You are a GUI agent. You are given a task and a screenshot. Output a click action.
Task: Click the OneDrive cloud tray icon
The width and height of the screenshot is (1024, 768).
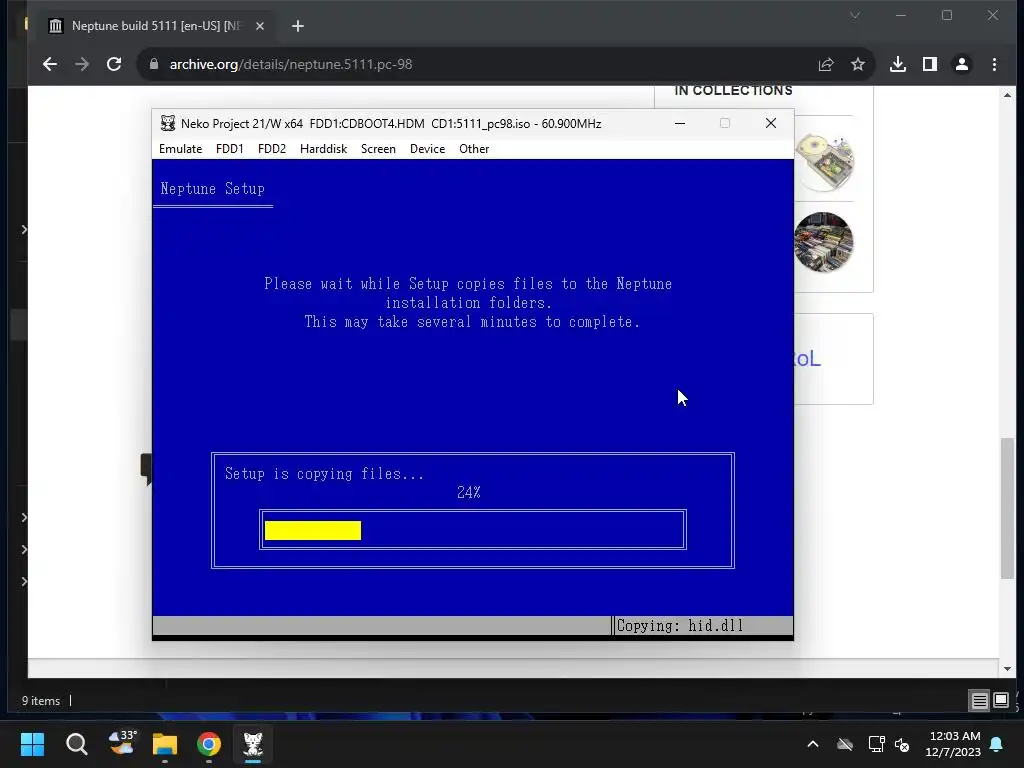click(x=845, y=744)
